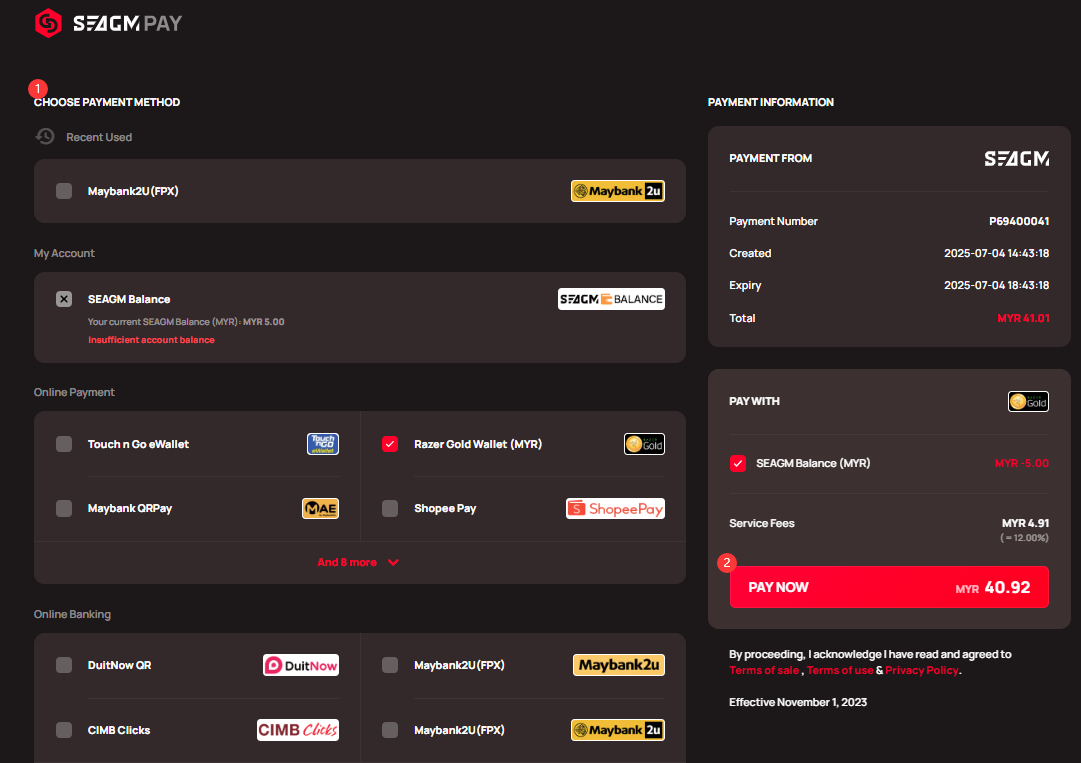Screen dimensions: 1081x763
Task: Click the Created time 2025-07-04 14:43:18
Action: tap(996, 254)
